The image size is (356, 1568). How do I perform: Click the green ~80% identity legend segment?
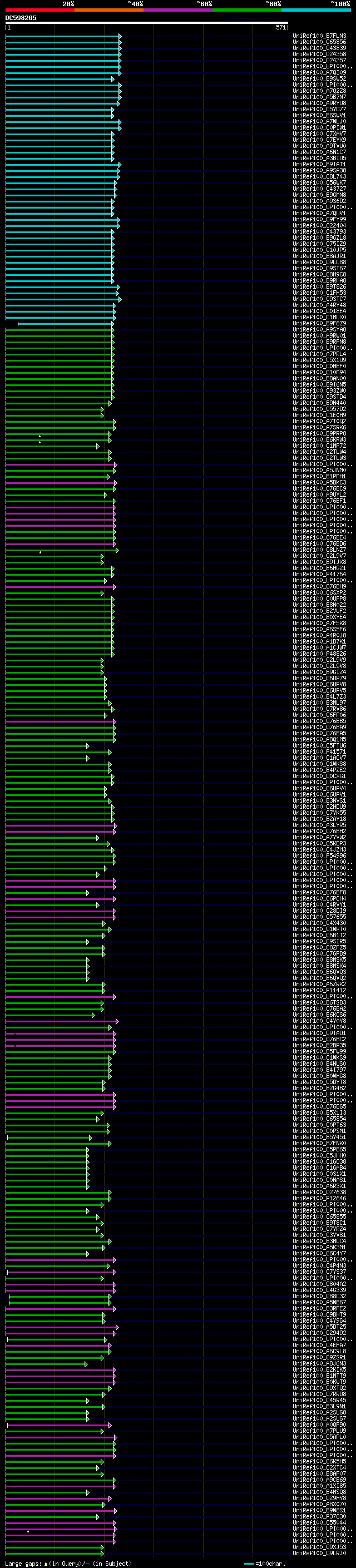(x=247, y=10)
